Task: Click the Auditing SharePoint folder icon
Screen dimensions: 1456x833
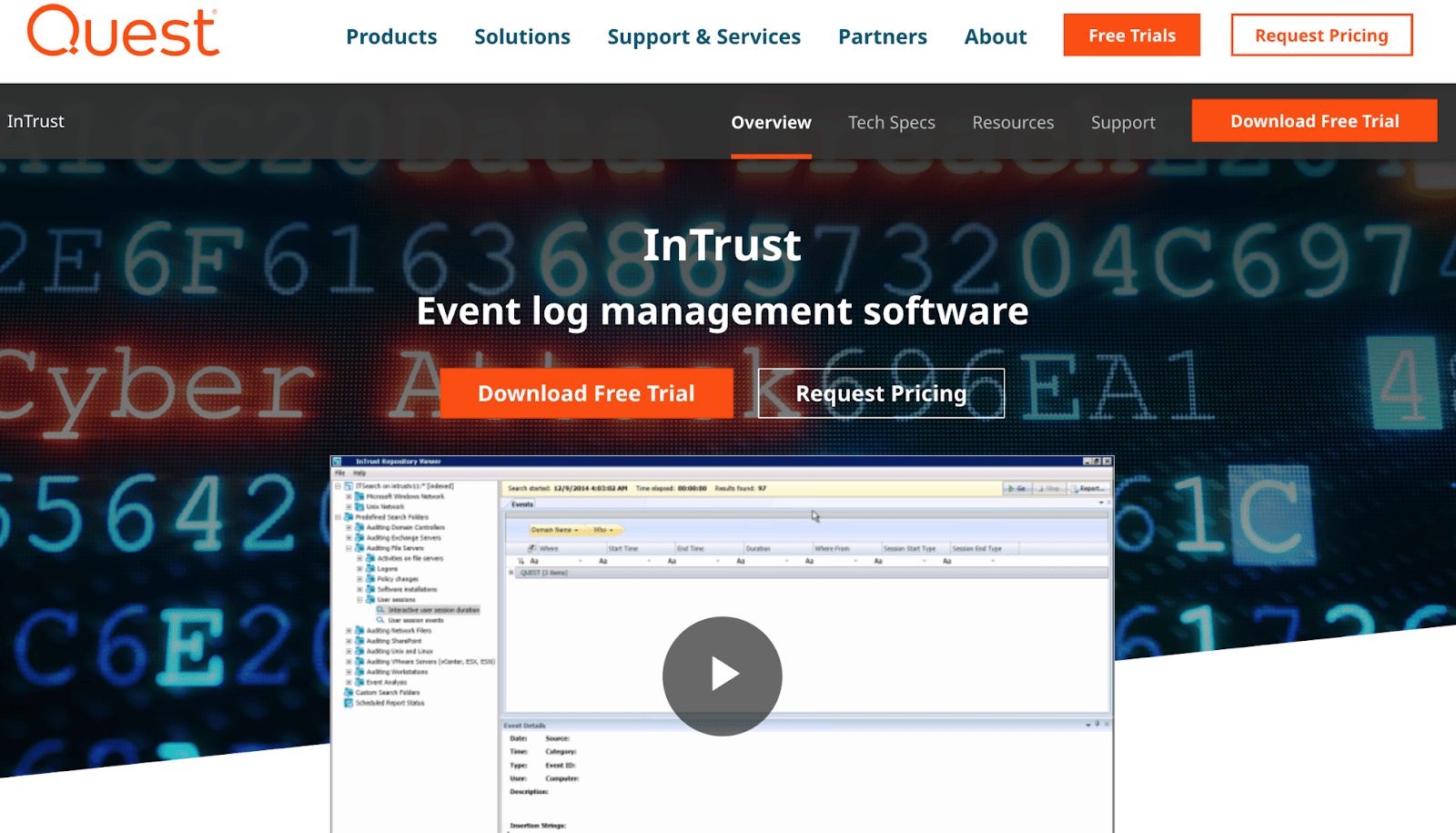Action: 359,641
